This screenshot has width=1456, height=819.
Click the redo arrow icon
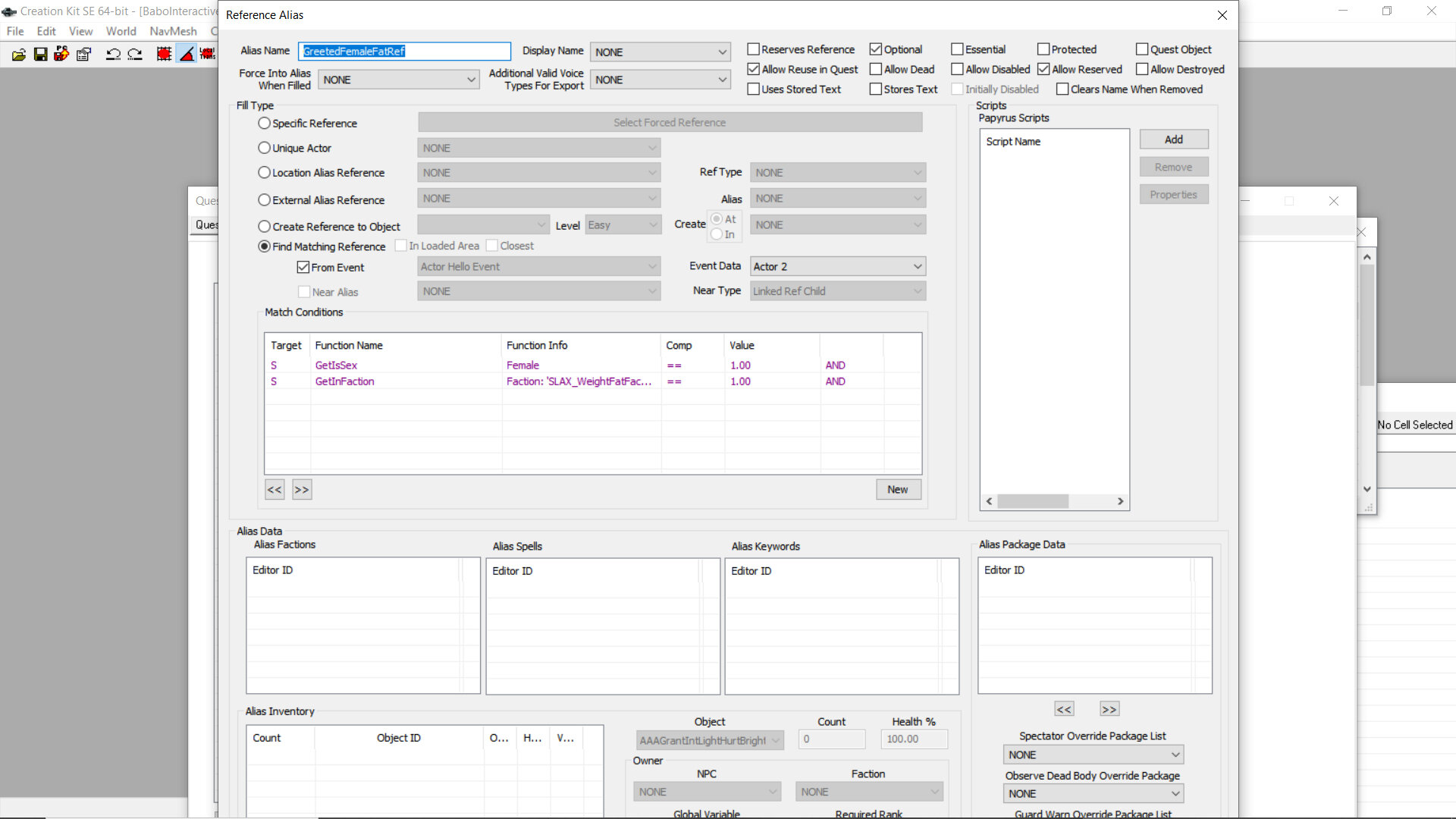135,54
